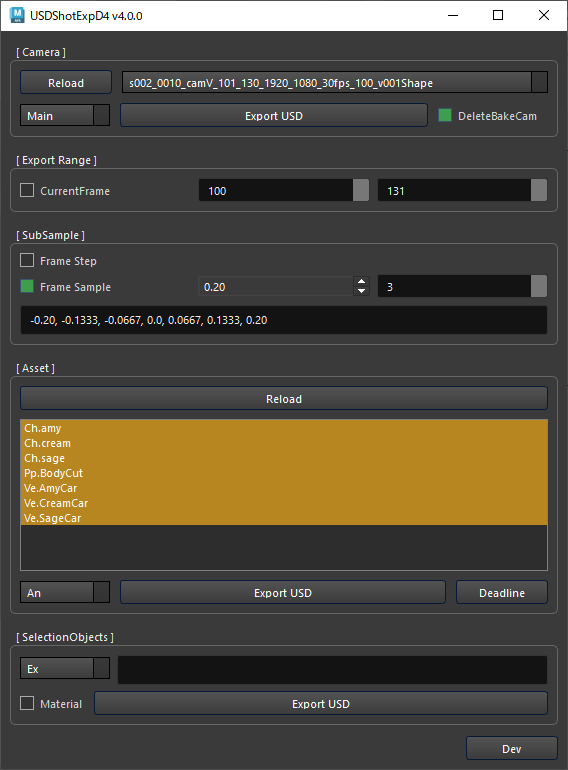Check the Frame Step option

tap(27, 260)
